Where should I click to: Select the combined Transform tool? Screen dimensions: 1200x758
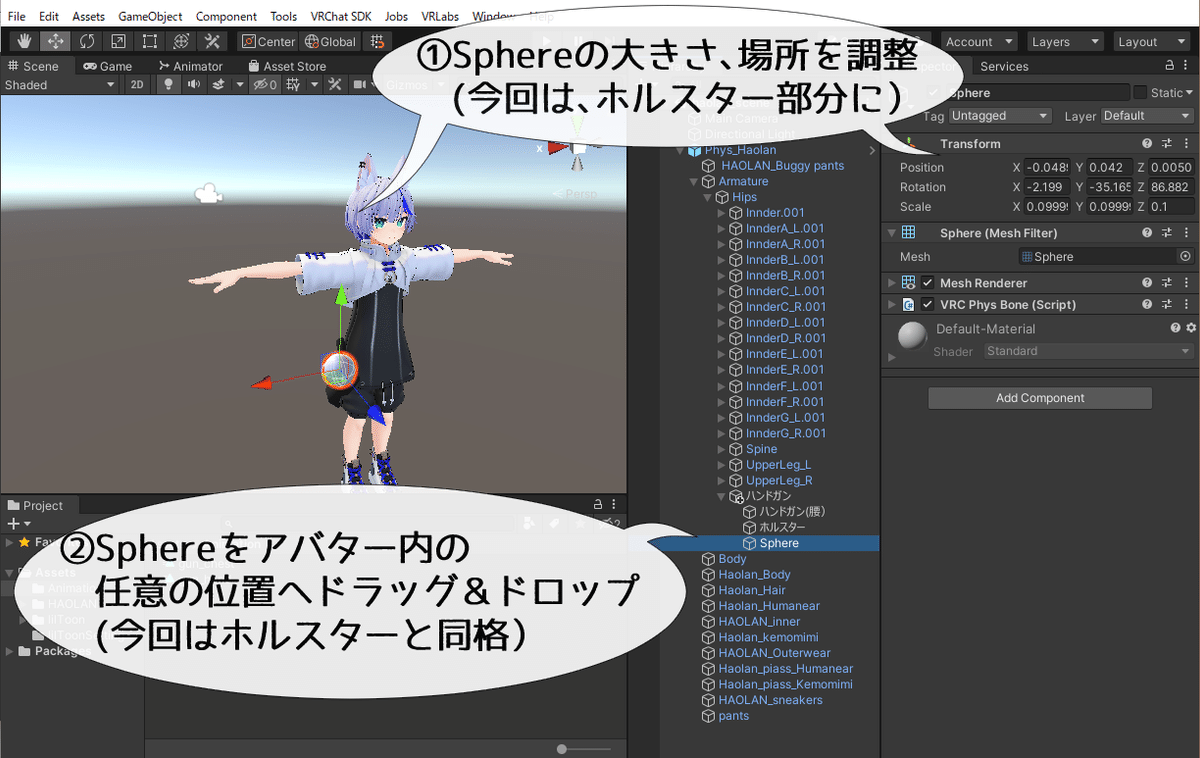coord(180,41)
